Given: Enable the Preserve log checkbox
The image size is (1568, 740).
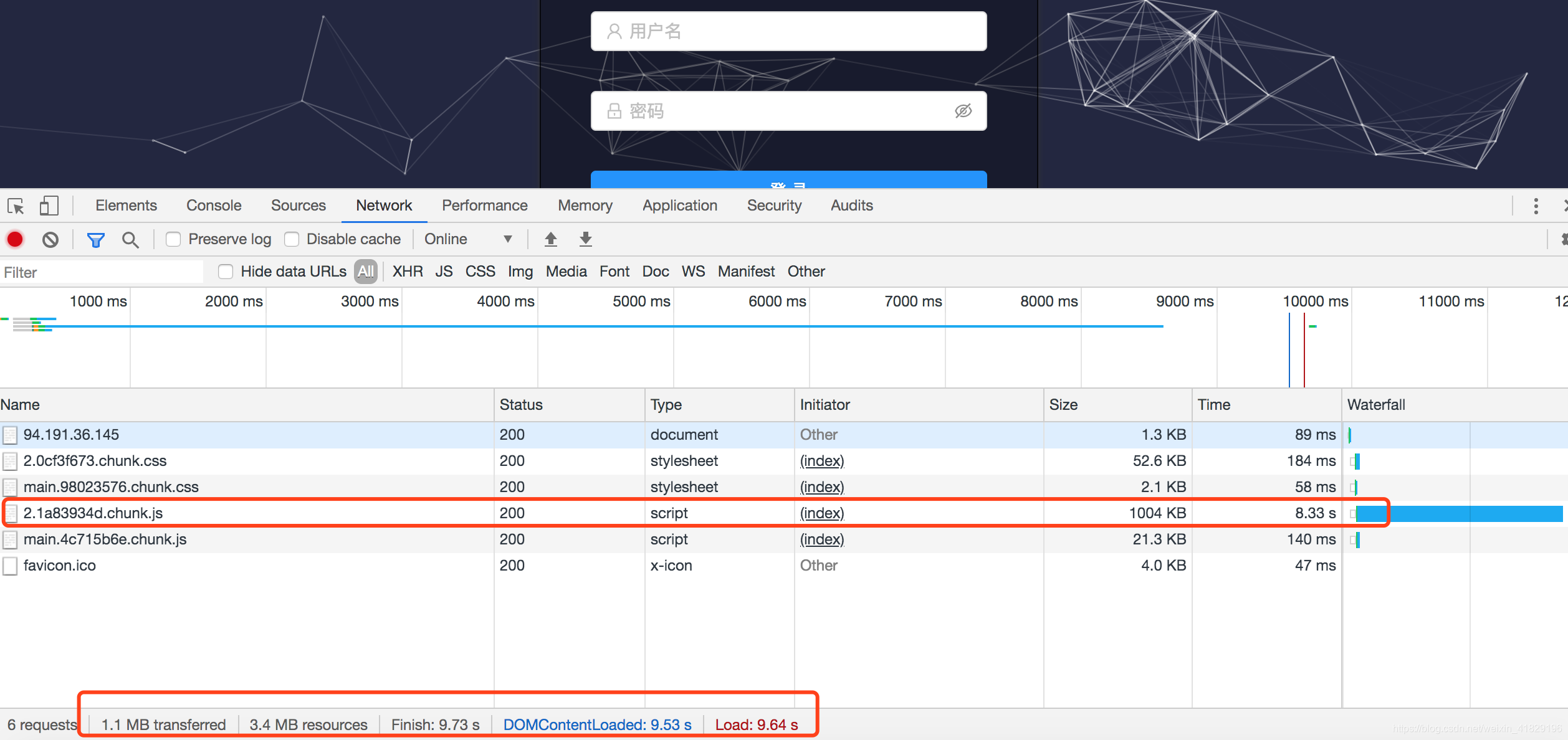Looking at the screenshot, I should (173, 239).
